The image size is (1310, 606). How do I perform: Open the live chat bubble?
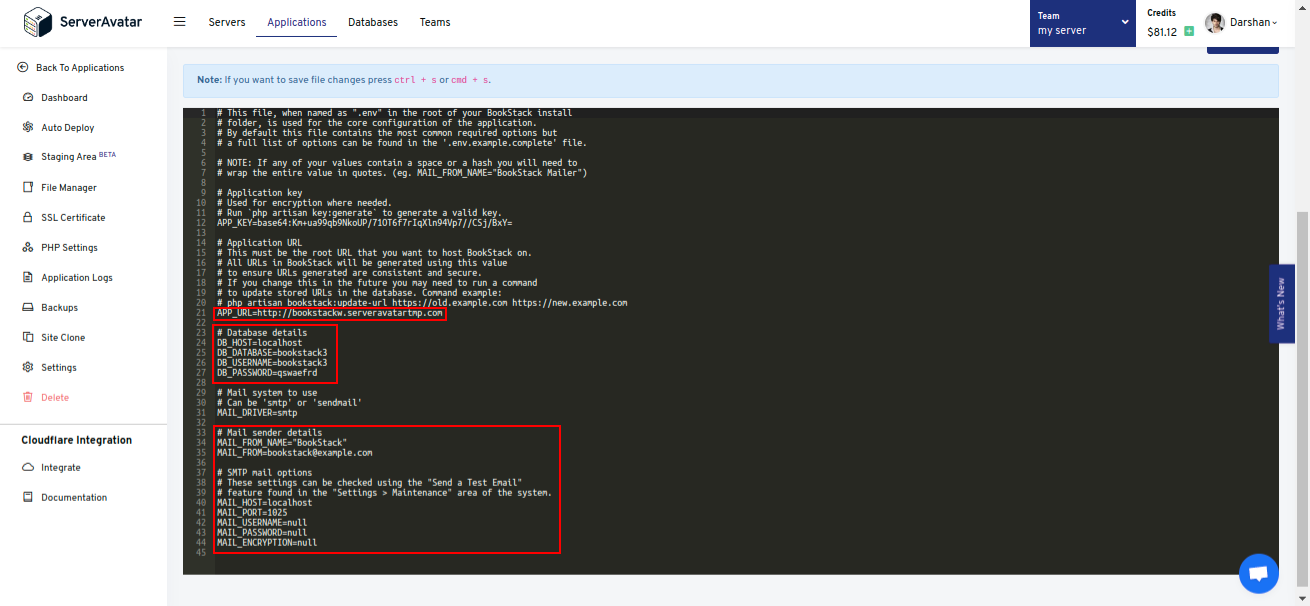pos(1258,574)
